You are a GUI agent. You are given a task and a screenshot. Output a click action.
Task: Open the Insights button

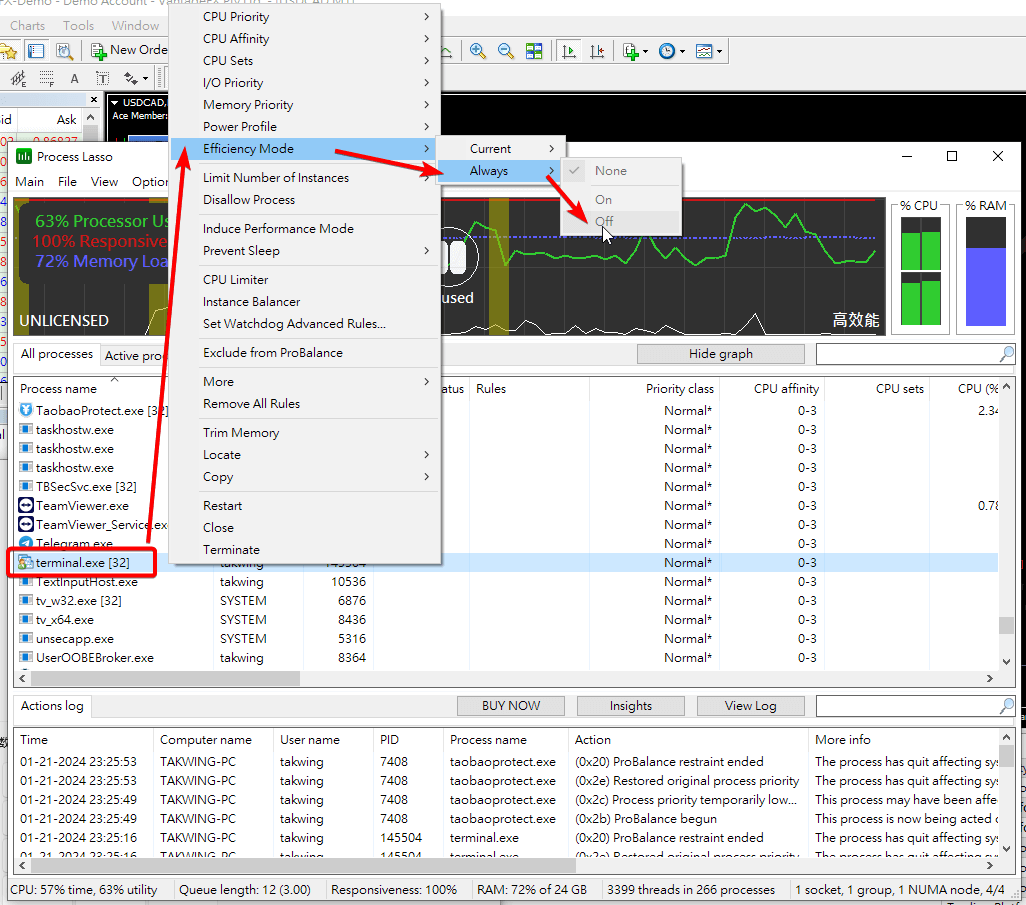(x=631, y=706)
